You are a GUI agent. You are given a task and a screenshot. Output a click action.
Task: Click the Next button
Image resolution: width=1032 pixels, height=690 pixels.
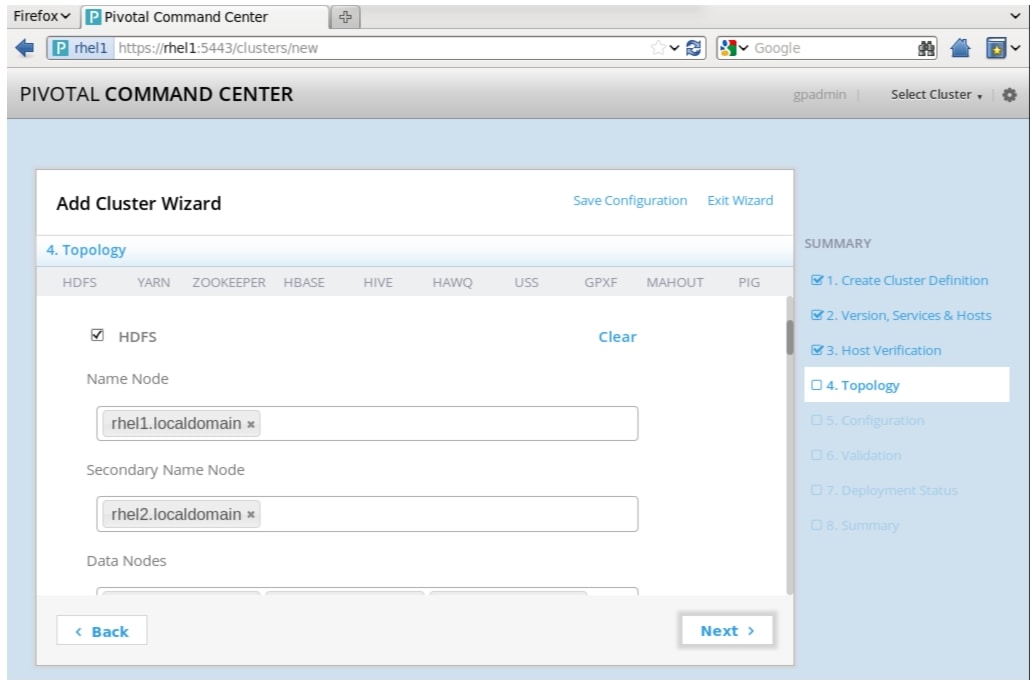pyautogui.click(x=727, y=631)
